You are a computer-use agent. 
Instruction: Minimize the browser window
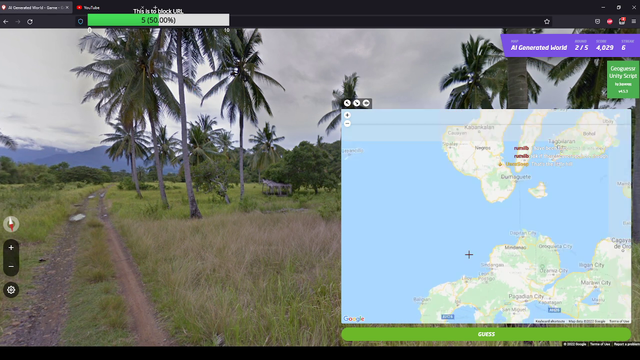[x=603, y=7]
